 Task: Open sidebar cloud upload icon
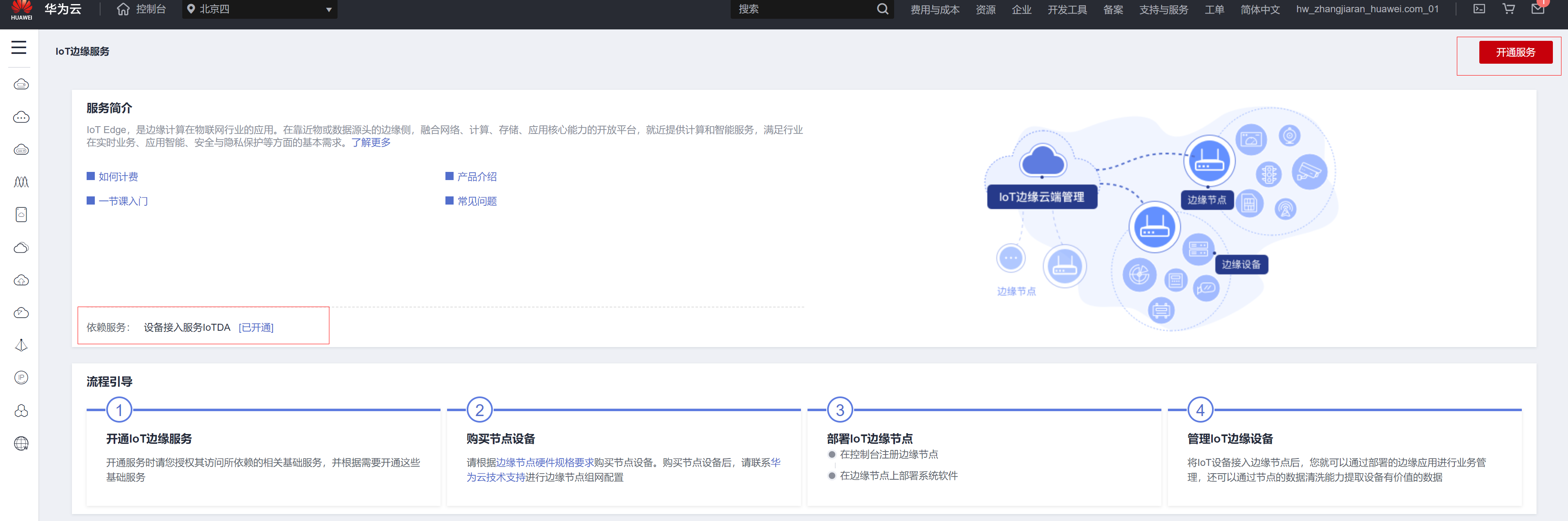pos(21,280)
